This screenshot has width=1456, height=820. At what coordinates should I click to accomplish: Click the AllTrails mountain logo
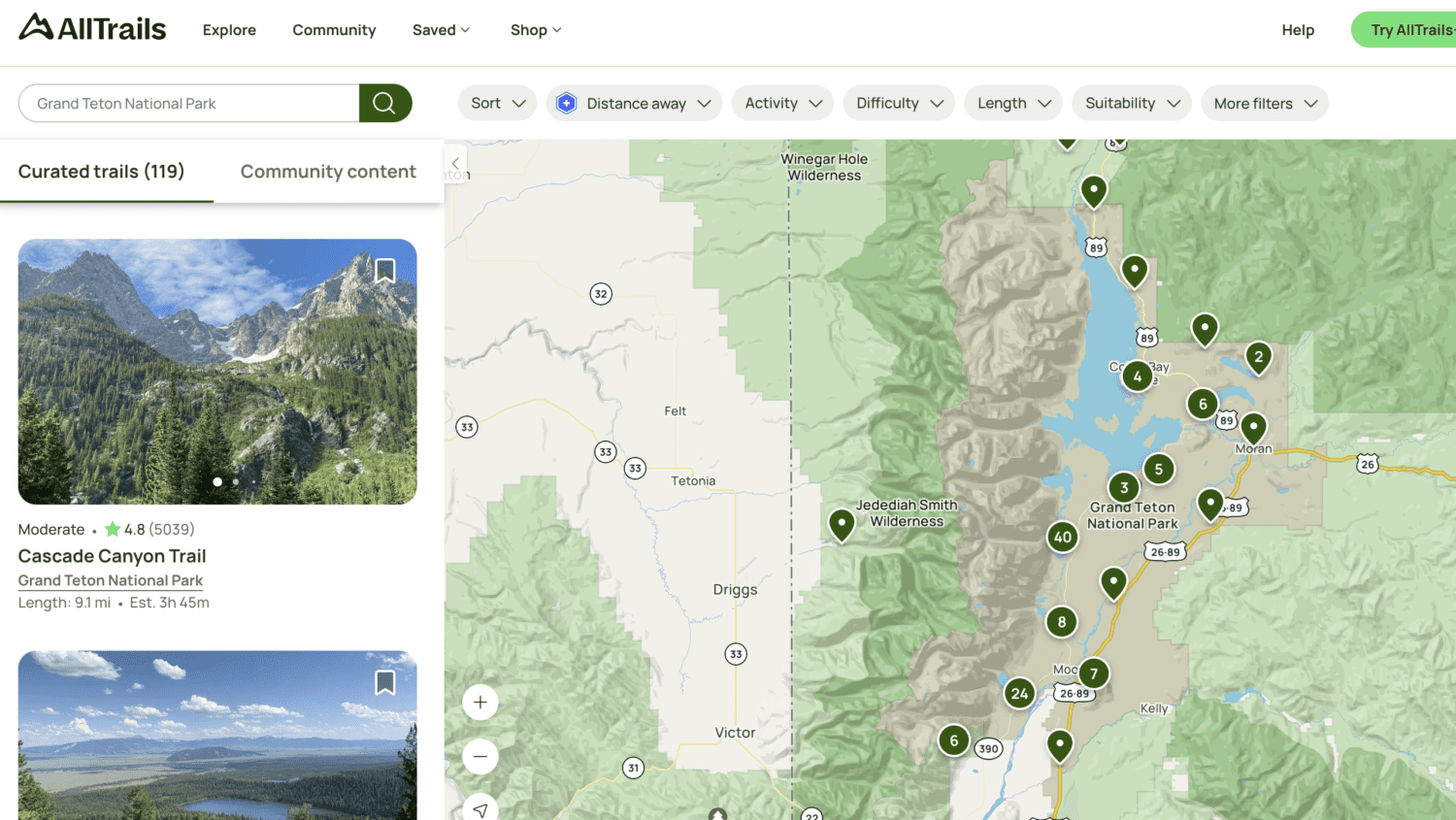click(34, 27)
